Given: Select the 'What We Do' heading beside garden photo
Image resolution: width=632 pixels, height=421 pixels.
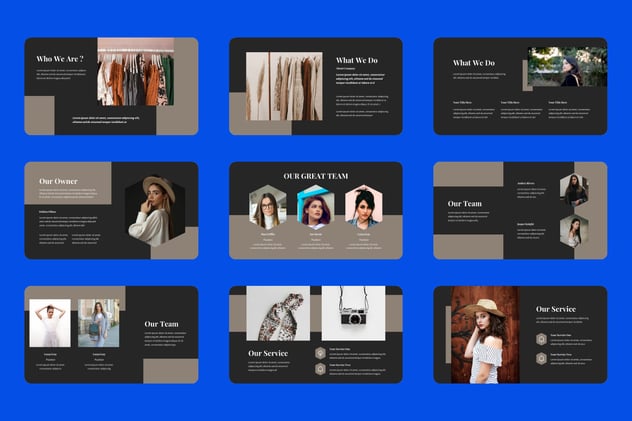Looking at the screenshot, I should click(x=474, y=63).
